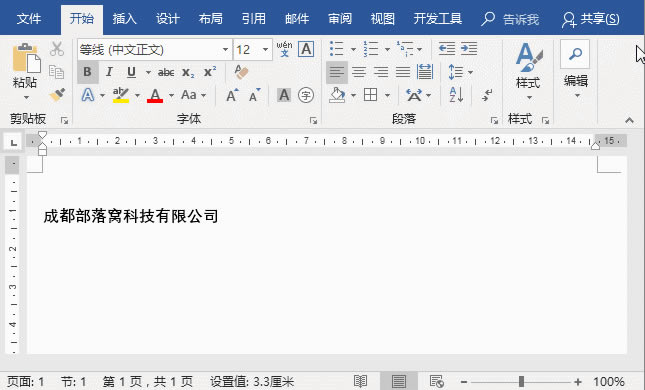Show or hide paragraph marks
The height and width of the screenshot is (390, 645).
[487, 95]
